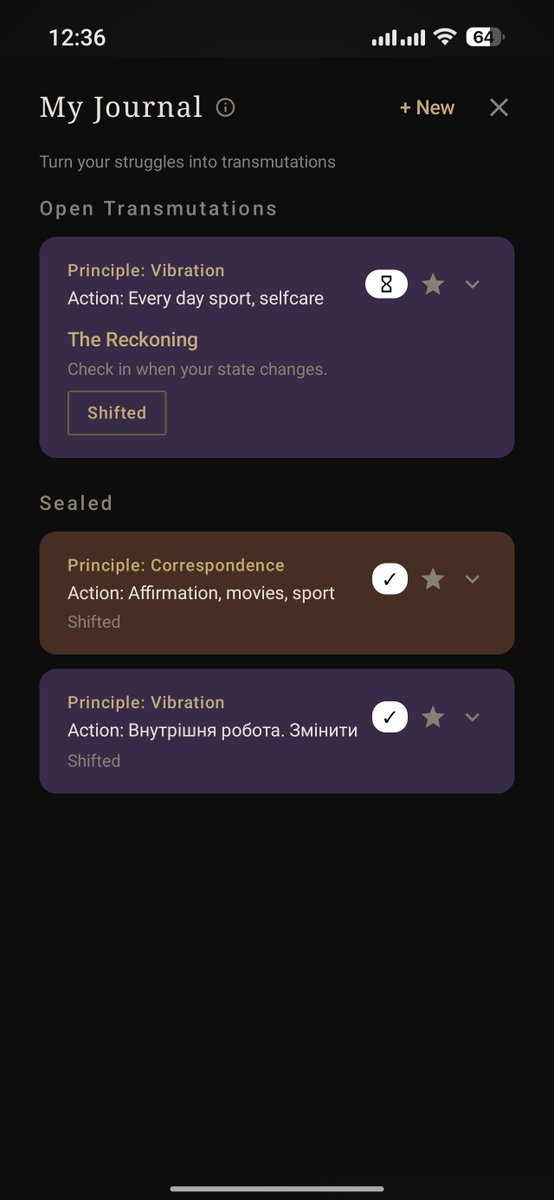Click the + New button

point(427,107)
